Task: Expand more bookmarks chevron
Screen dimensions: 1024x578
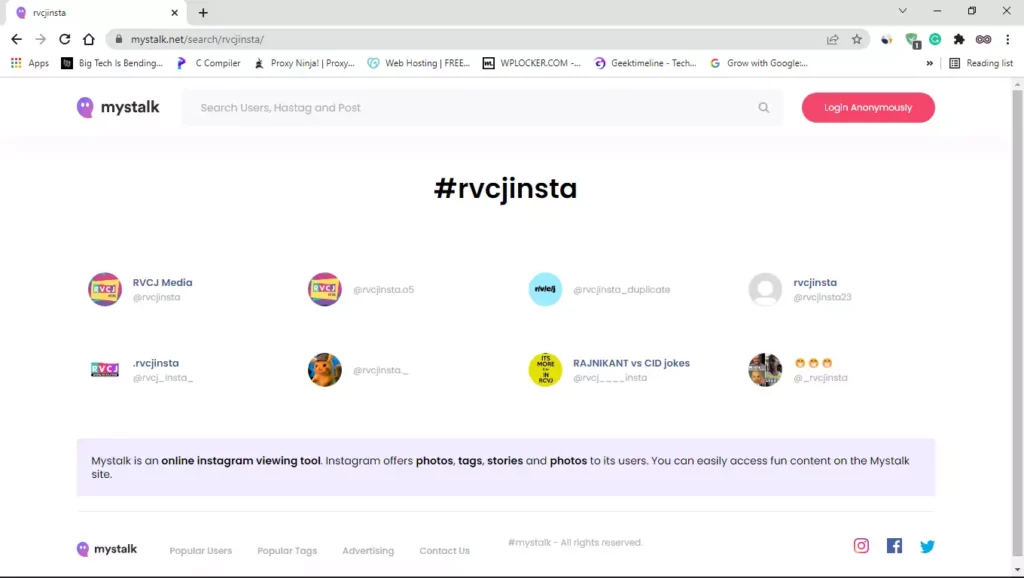Action: tap(929, 63)
